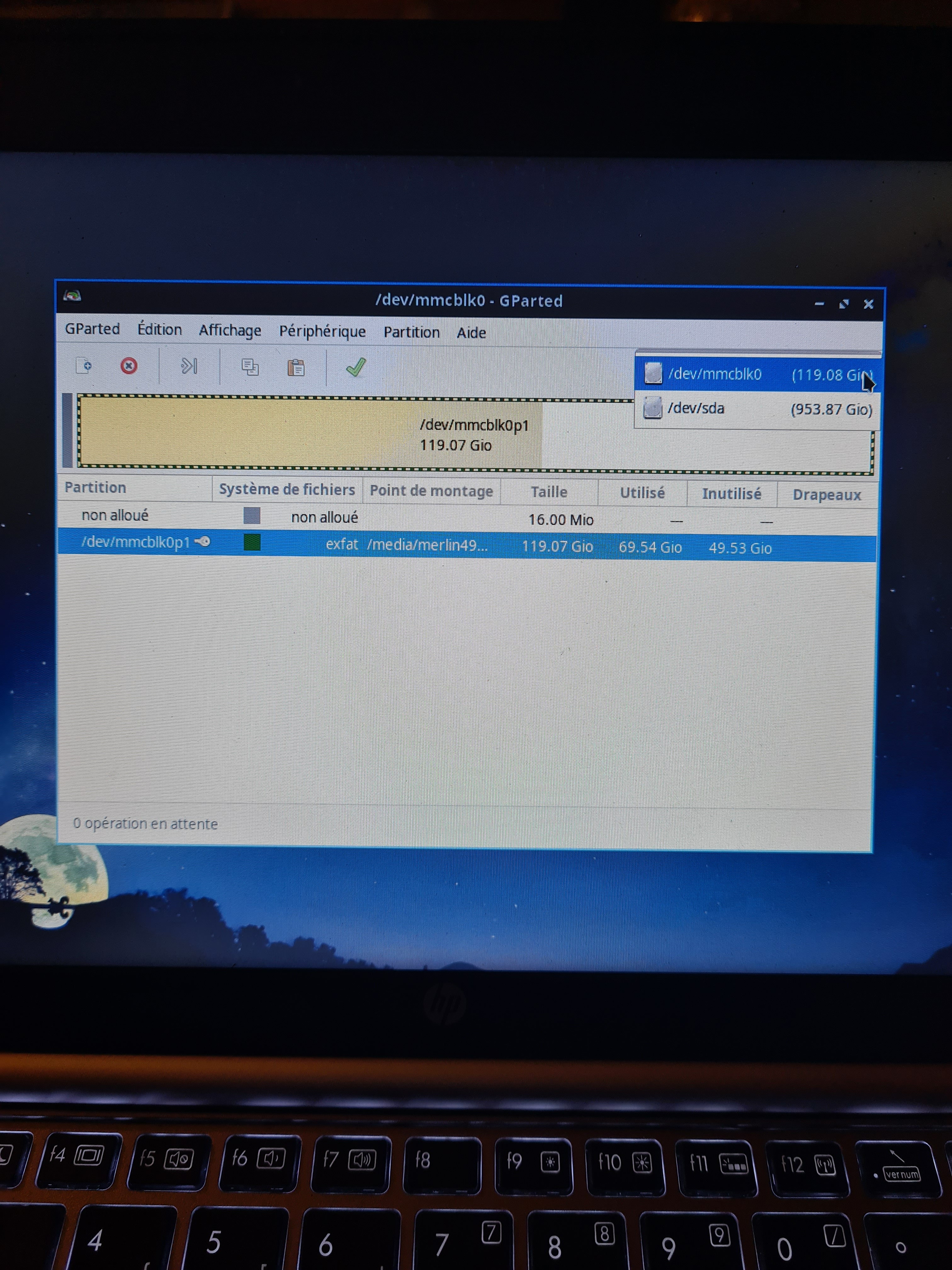
Task: Click the Partition column header
Action: pos(135,488)
